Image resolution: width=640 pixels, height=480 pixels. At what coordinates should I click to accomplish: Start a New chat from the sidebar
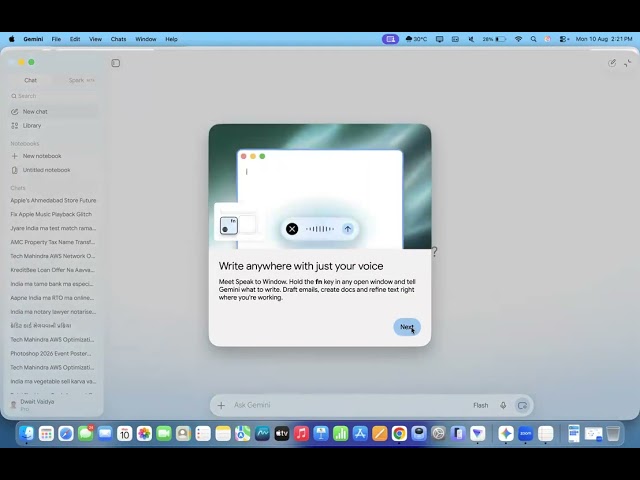53,111
